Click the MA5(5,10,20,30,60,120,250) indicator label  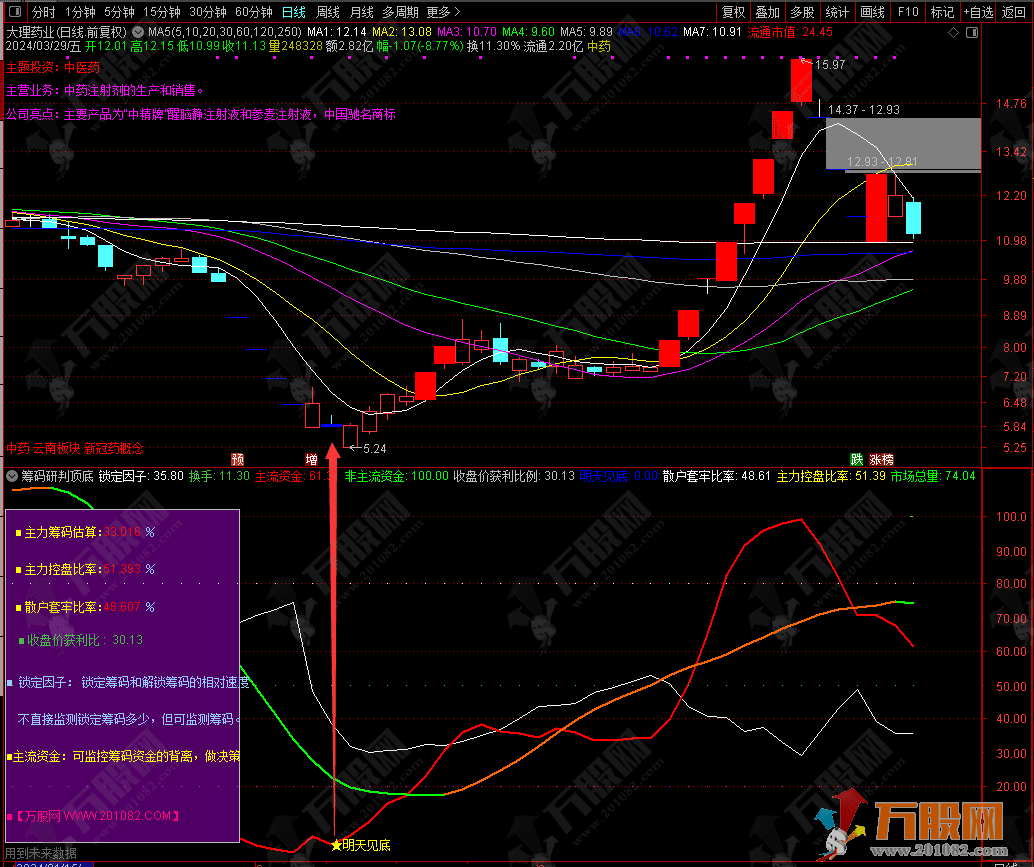[x=225, y=32]
